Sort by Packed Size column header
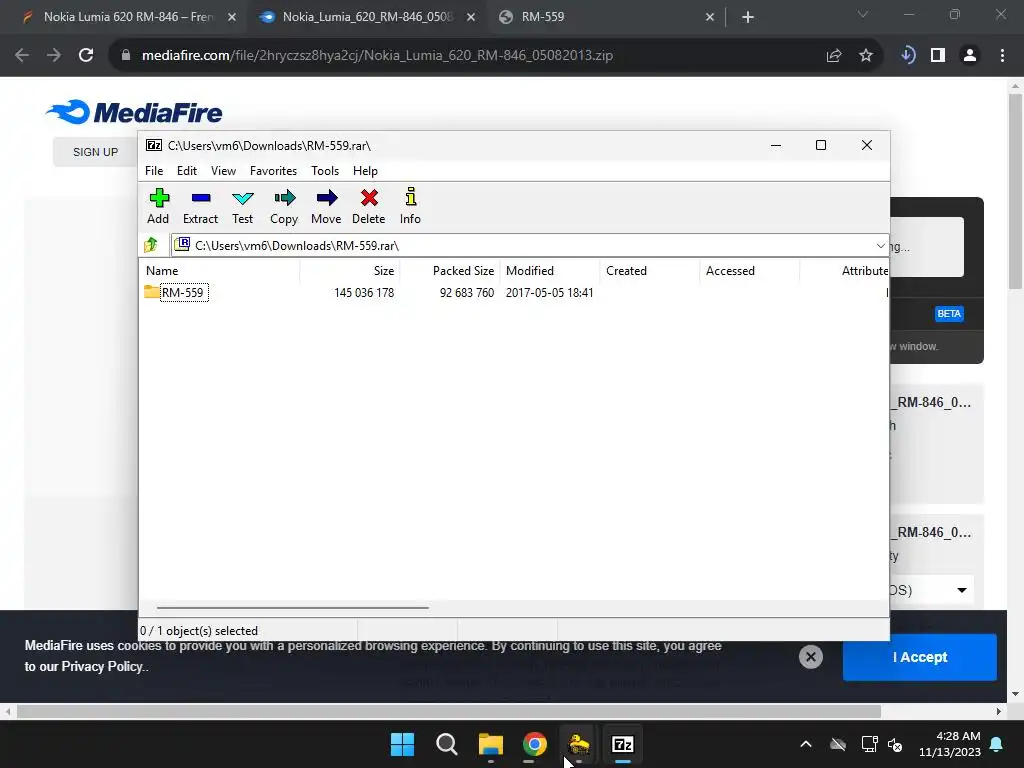This screenshot has height=768, width=1024. pyautogui.click(x=450, y=270)
